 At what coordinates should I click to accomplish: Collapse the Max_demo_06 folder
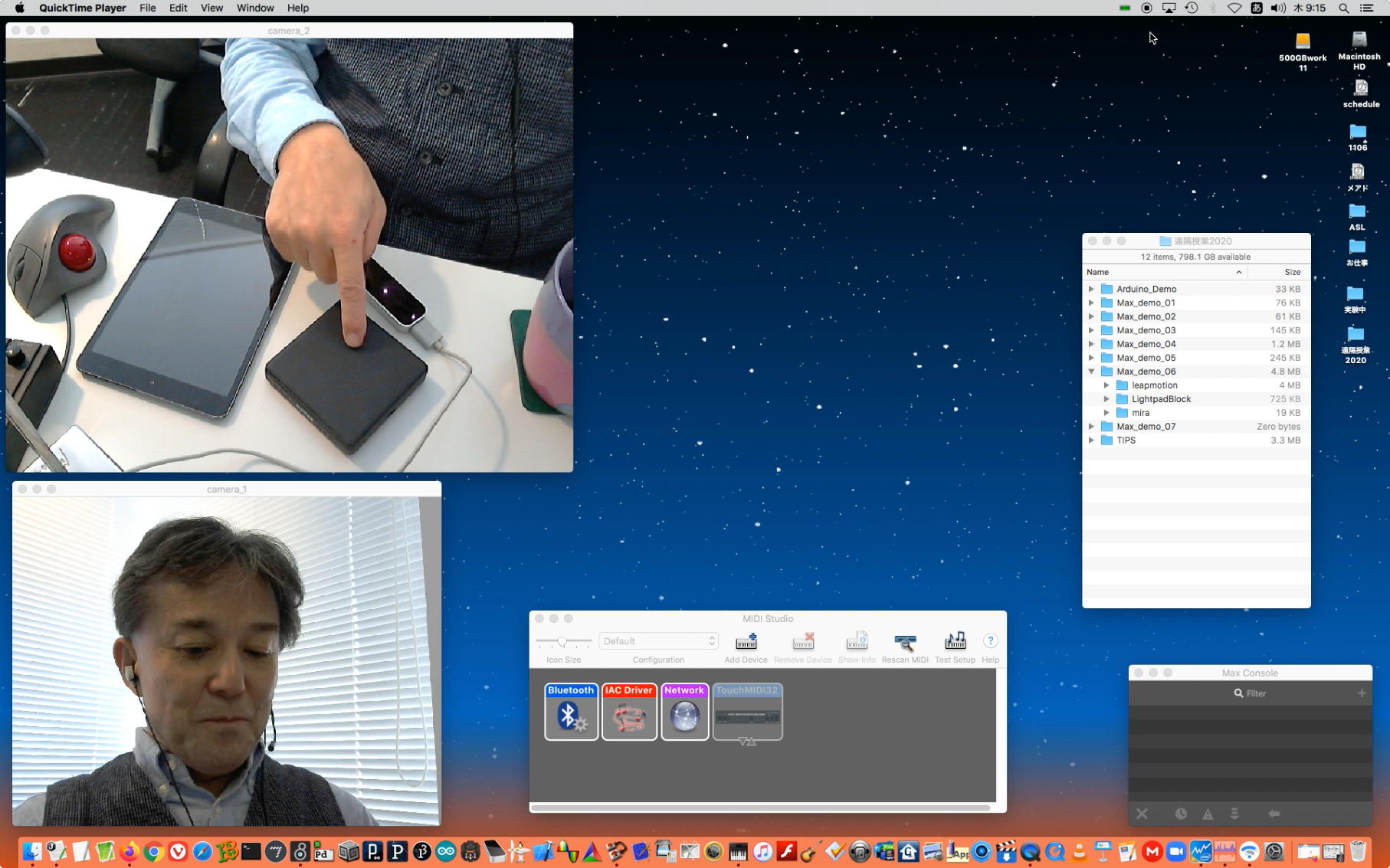pos(1091,372)
